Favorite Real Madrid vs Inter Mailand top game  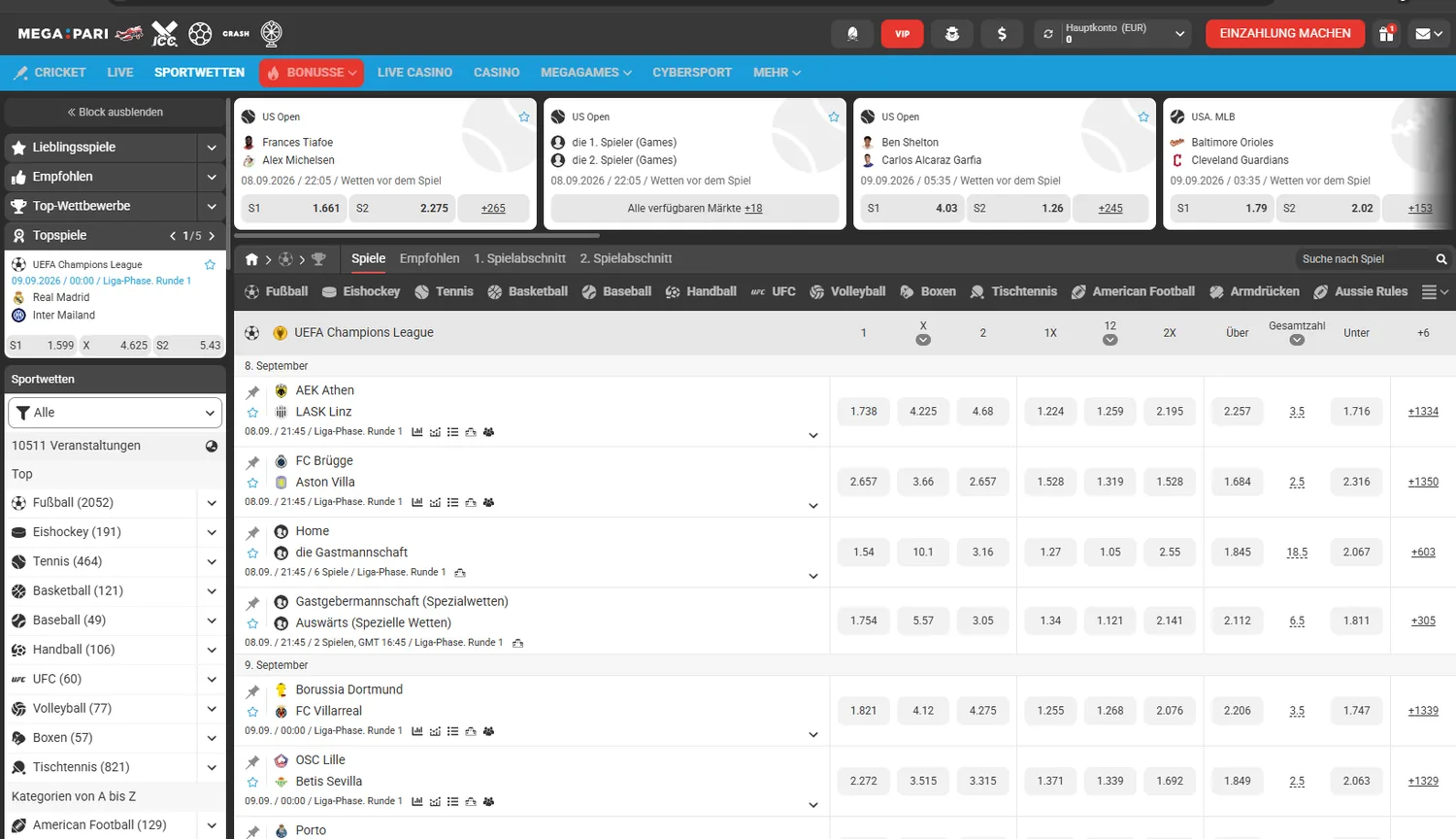click(210, 264)
